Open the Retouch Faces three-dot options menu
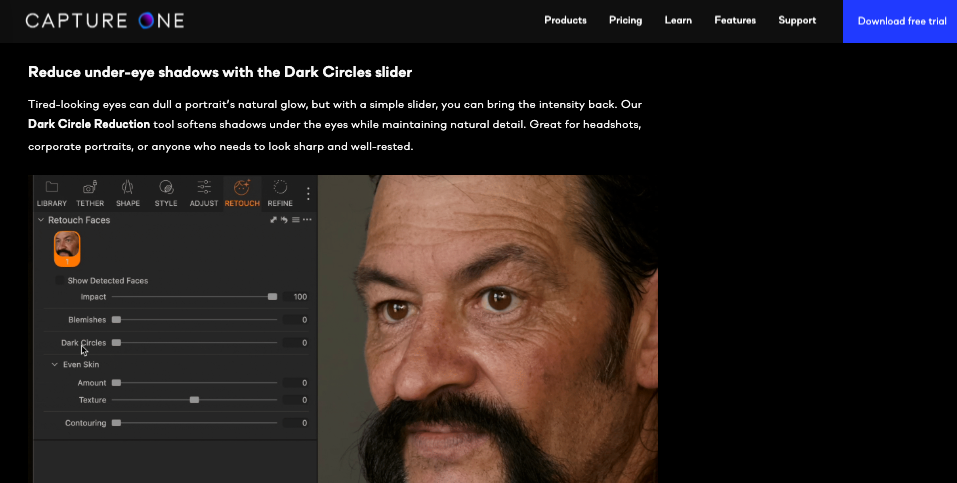This screenshot has width=957, height=483. point(307,220)
